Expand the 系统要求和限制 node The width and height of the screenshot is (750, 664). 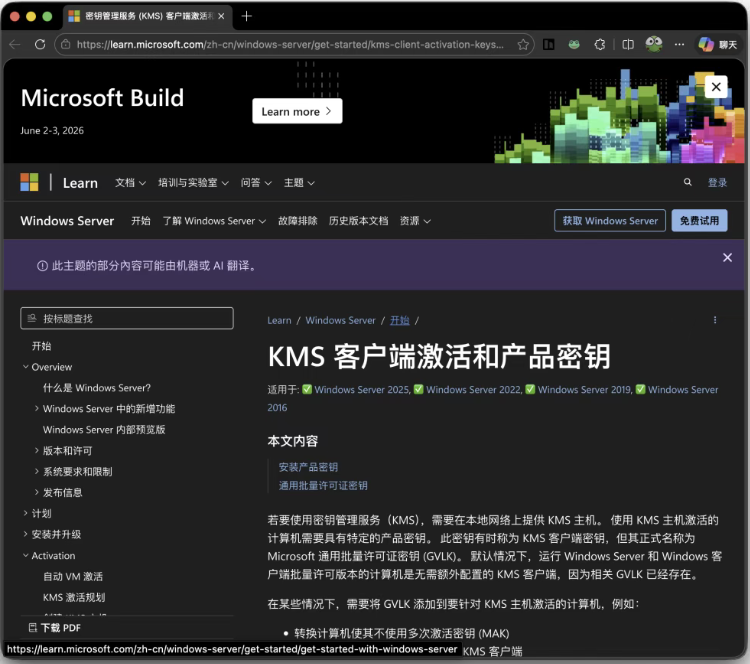[x=37, y=471]
